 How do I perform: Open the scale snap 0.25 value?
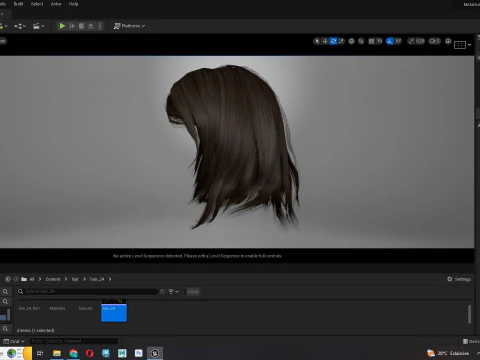[420, 41]
